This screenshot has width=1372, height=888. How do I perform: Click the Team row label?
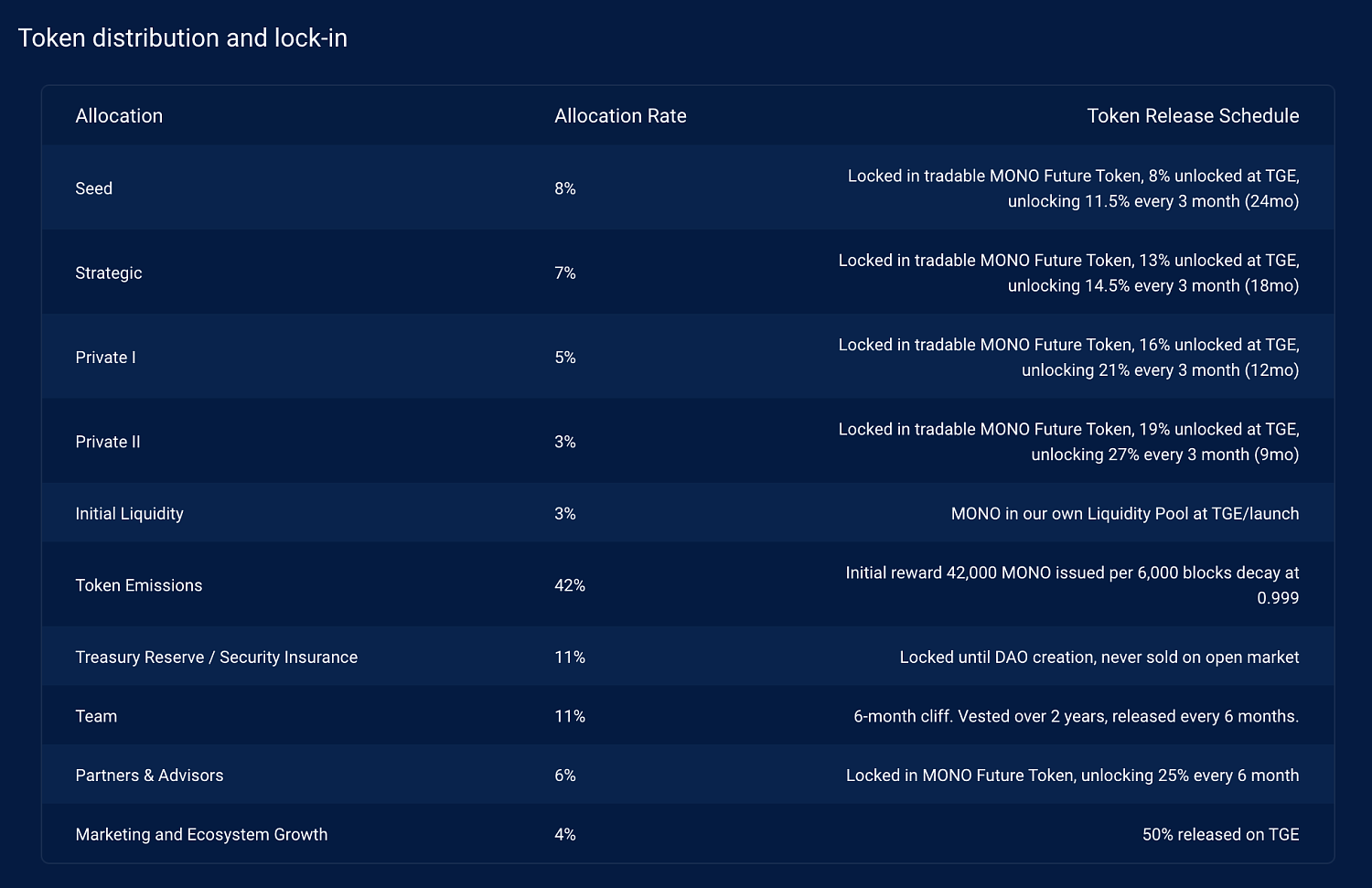click(96, 716)
